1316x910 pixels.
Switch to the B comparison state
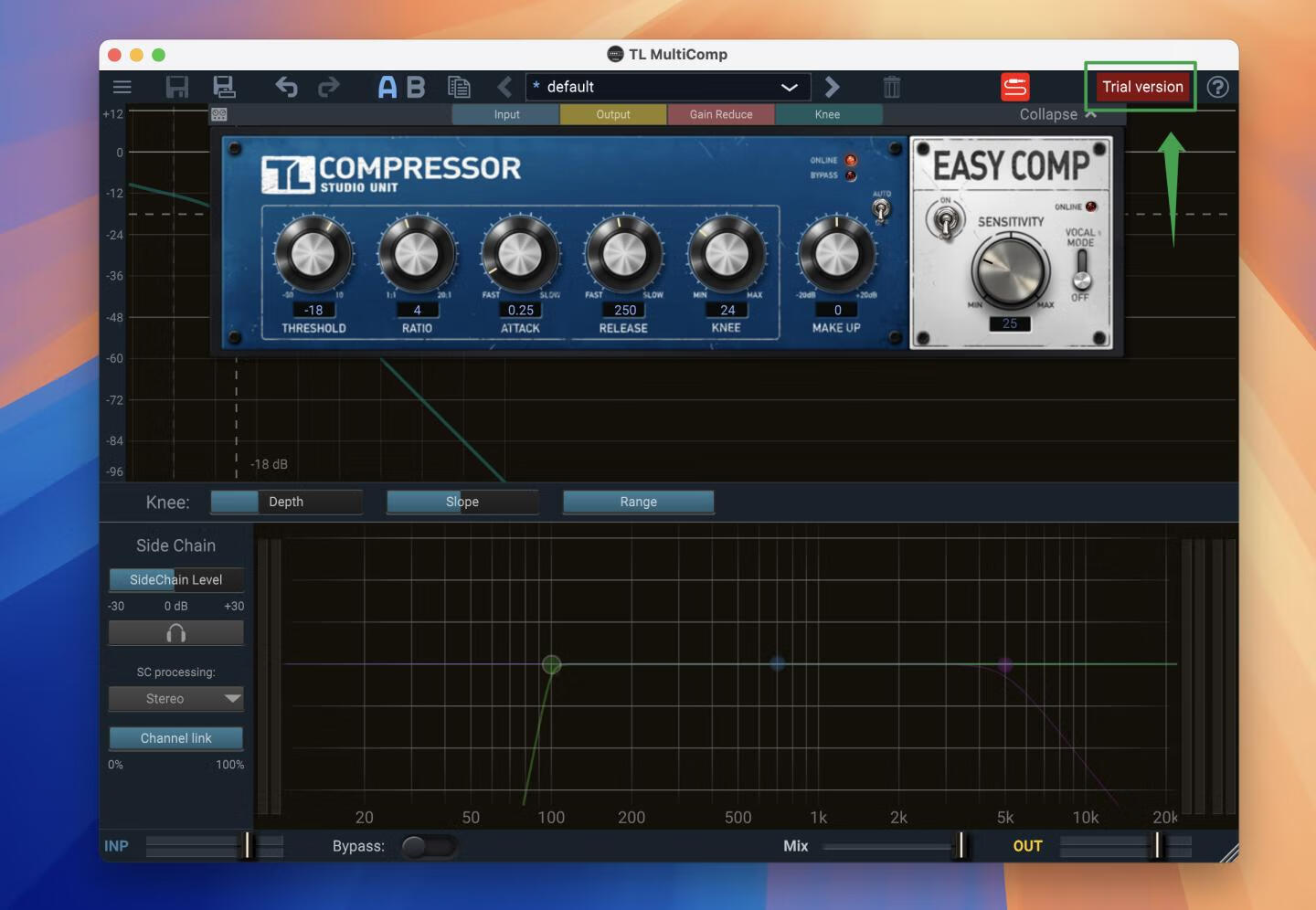(416, 87)
